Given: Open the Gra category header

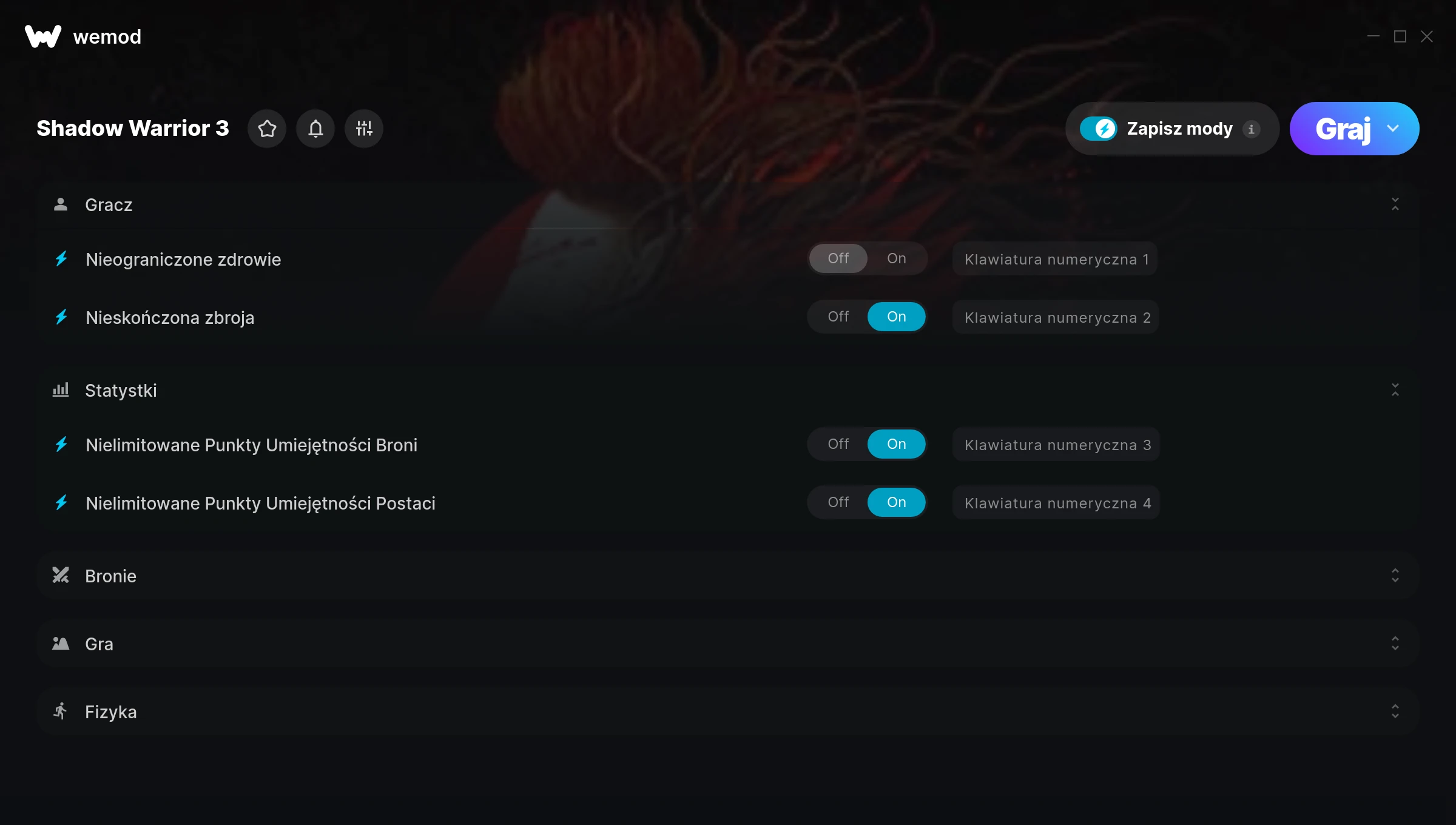Looking at the screenshot, I should (x=728, y=644).
